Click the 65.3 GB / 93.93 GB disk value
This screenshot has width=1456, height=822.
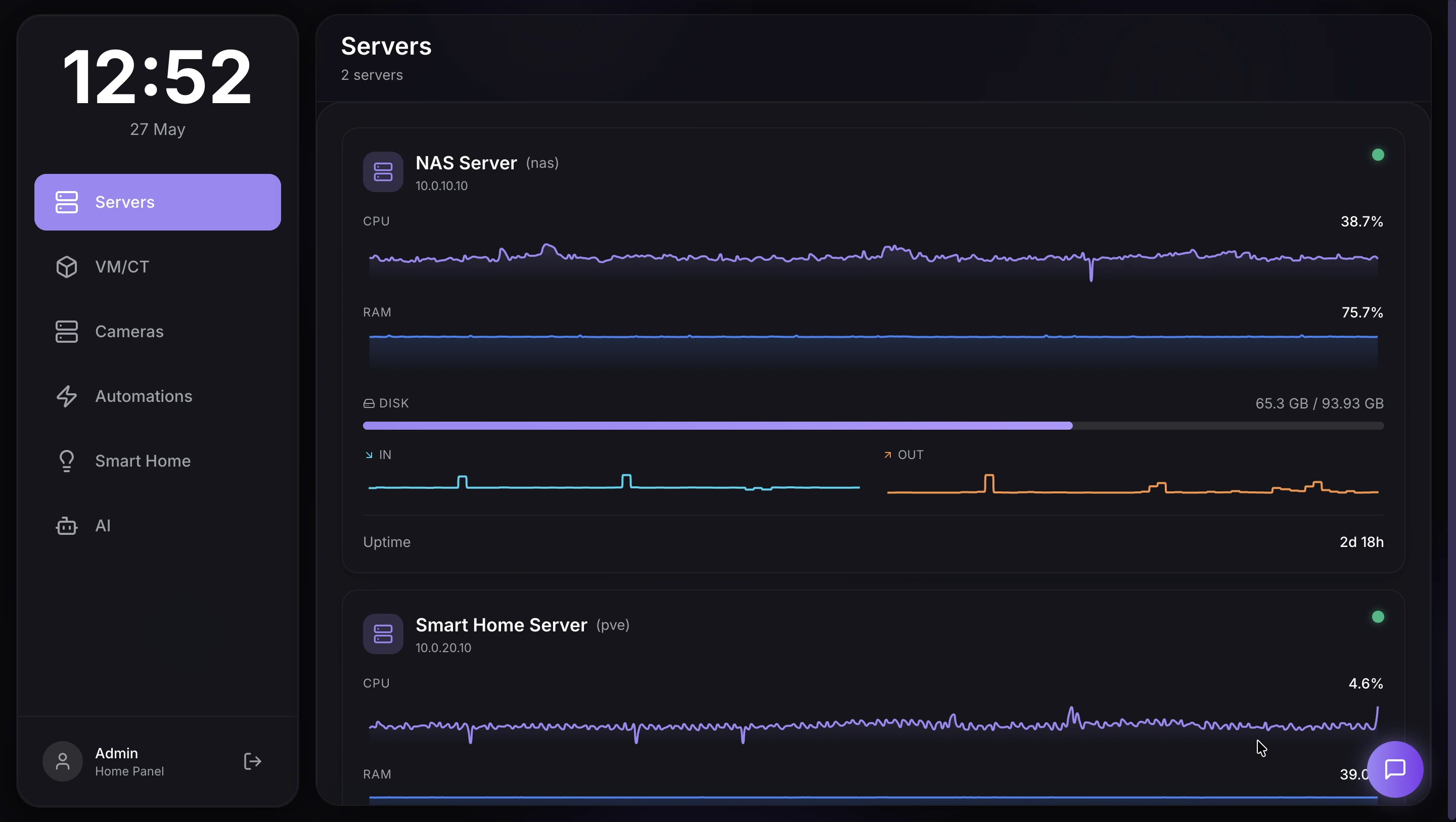(1319, 403)
